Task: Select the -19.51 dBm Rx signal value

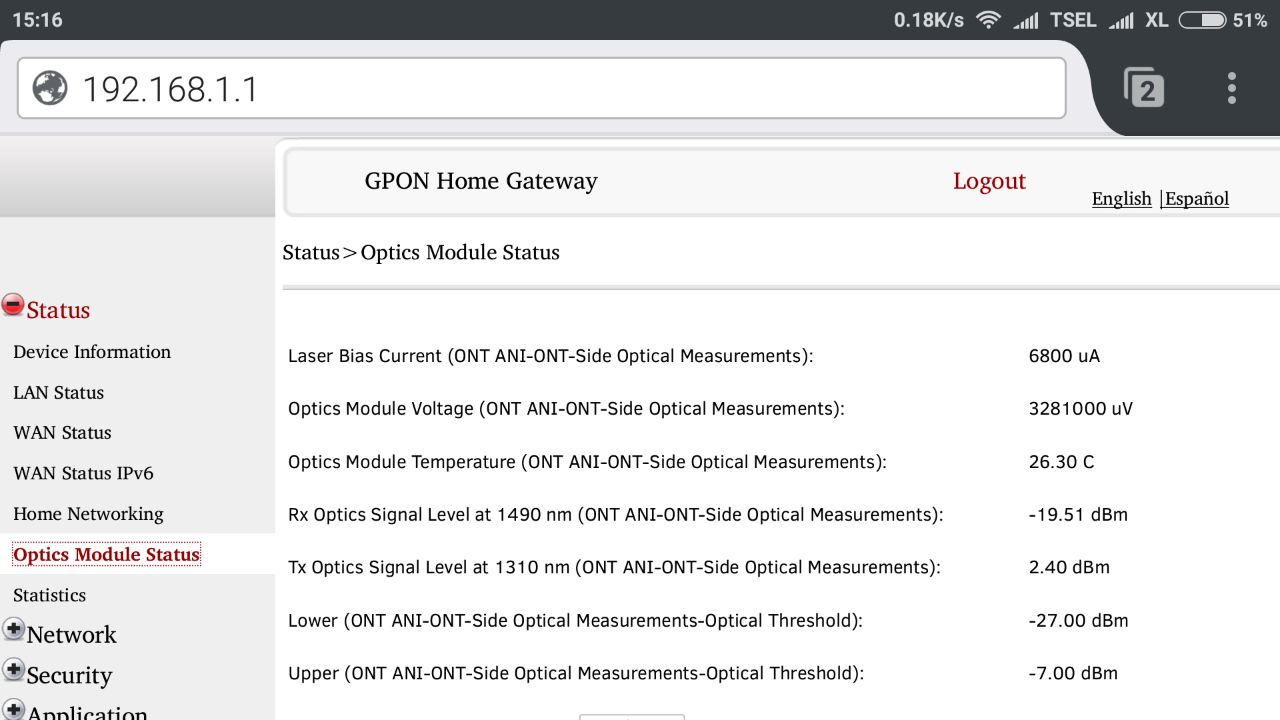Action: 1078,515
